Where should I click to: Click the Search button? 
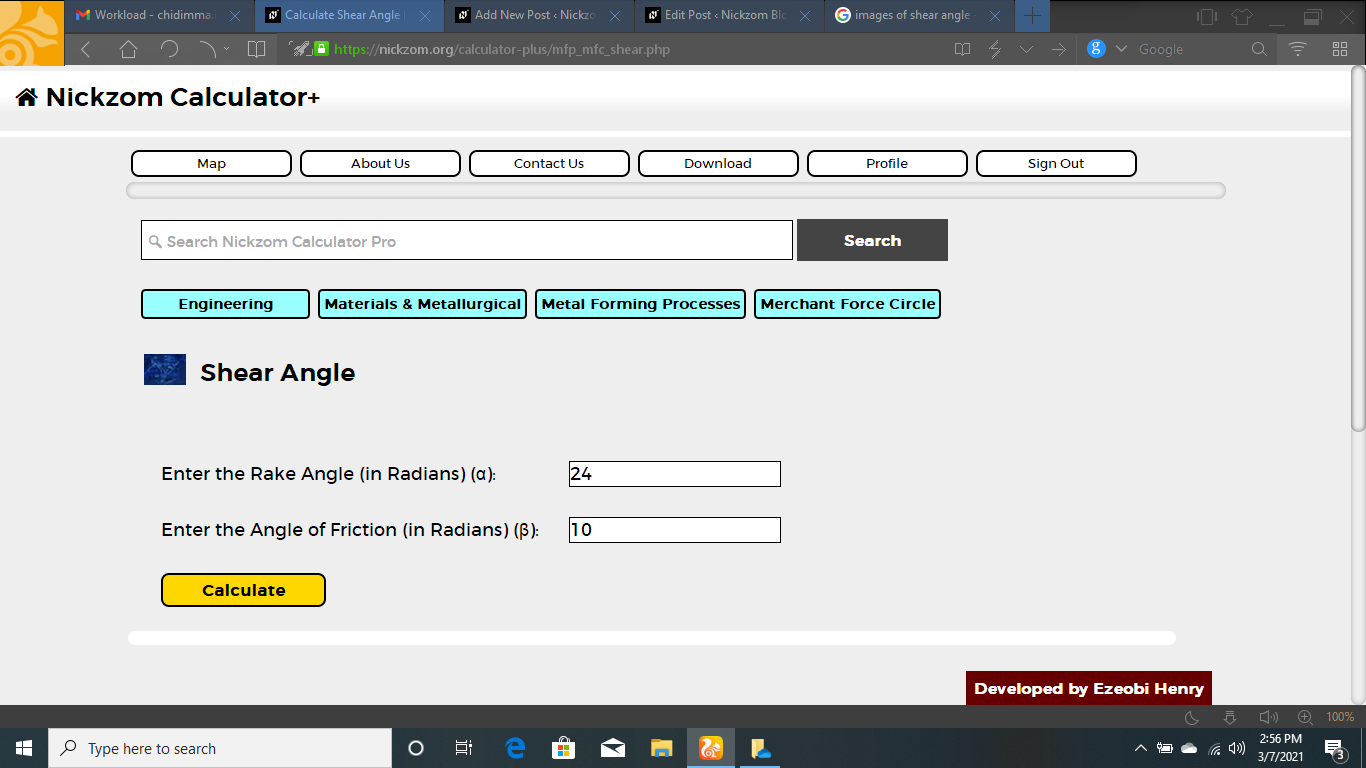[x=872, y=240]
